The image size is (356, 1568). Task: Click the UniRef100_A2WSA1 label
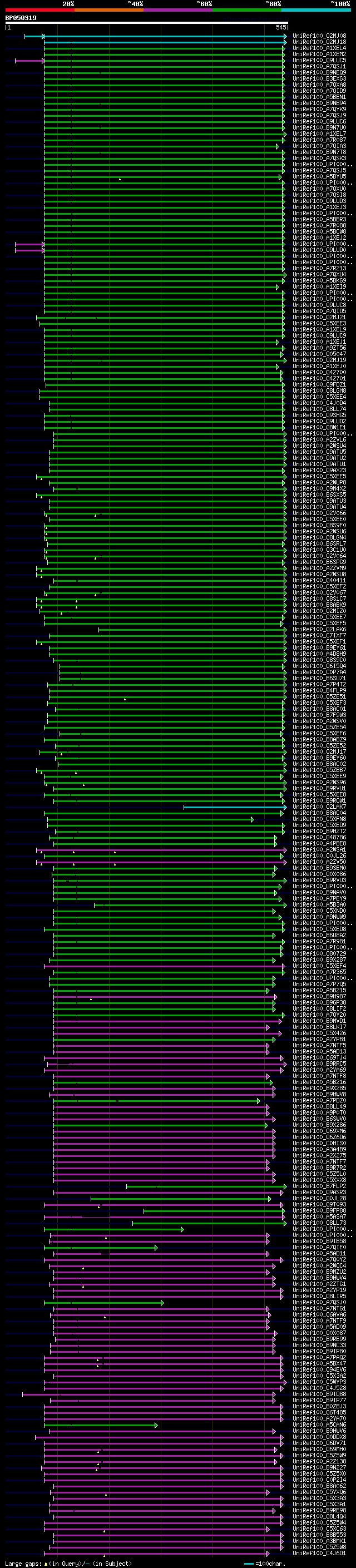coord(319,850)
